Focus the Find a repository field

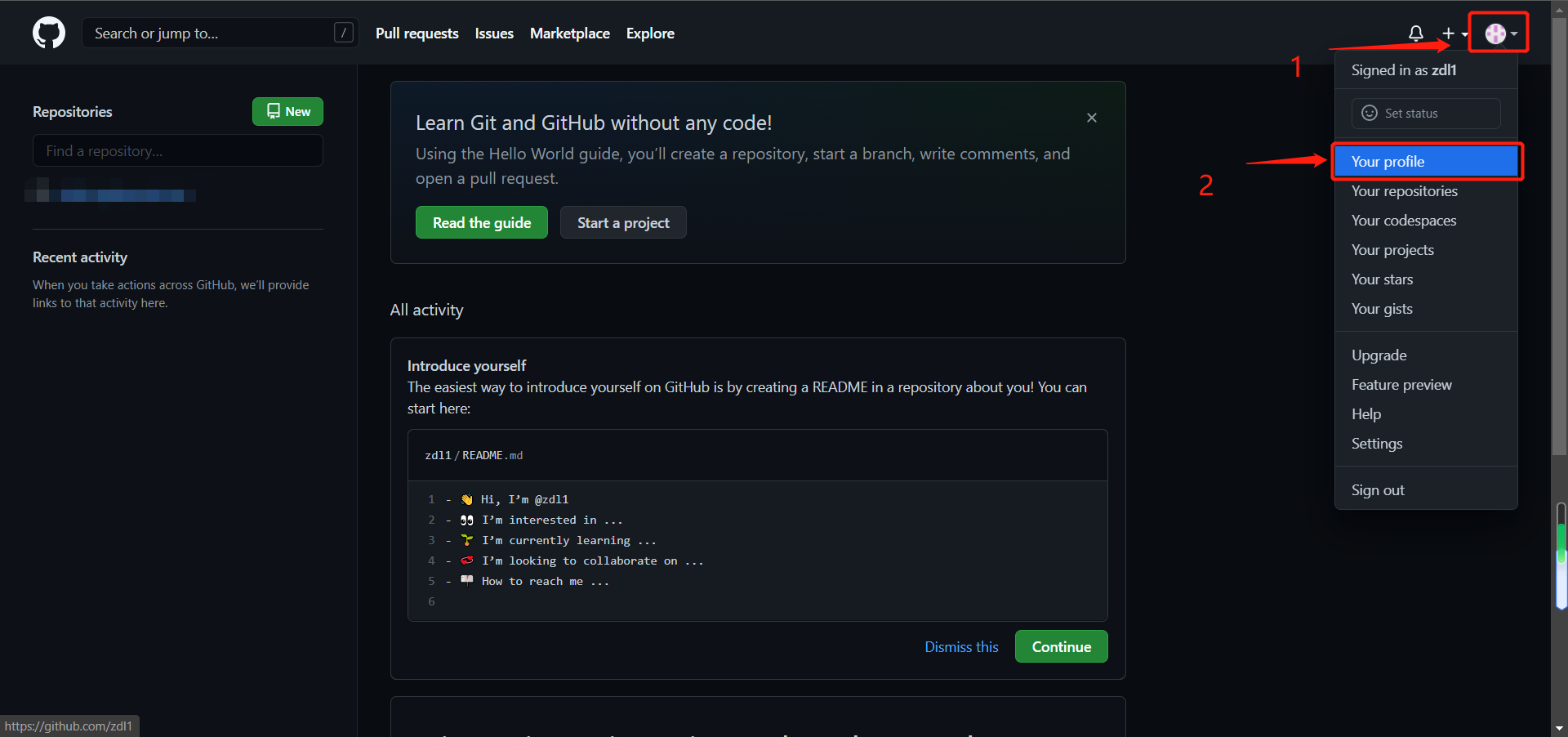tap(178, 151)
